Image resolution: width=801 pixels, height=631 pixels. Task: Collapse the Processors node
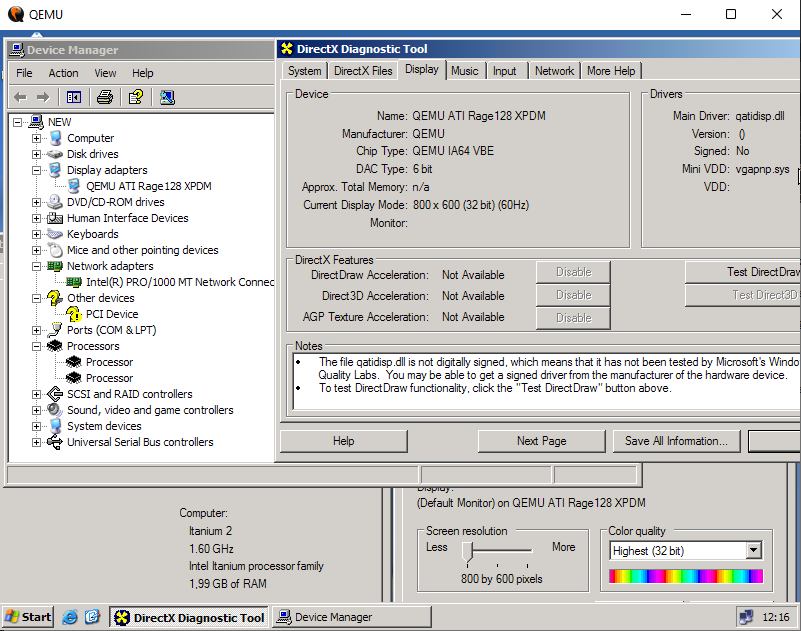(36, 346)
